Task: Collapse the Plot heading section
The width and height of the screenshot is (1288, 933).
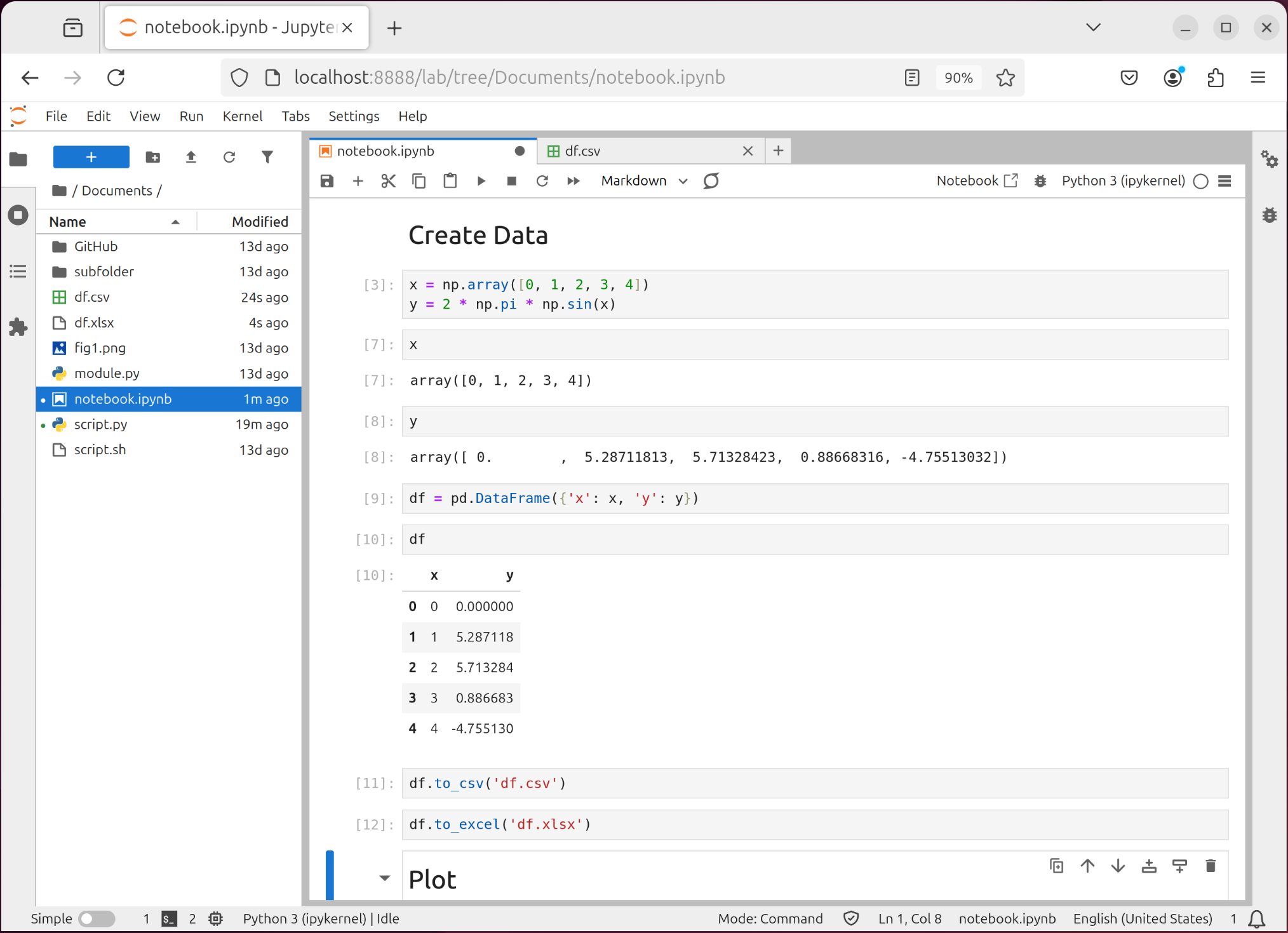Action: coord(385,878)
